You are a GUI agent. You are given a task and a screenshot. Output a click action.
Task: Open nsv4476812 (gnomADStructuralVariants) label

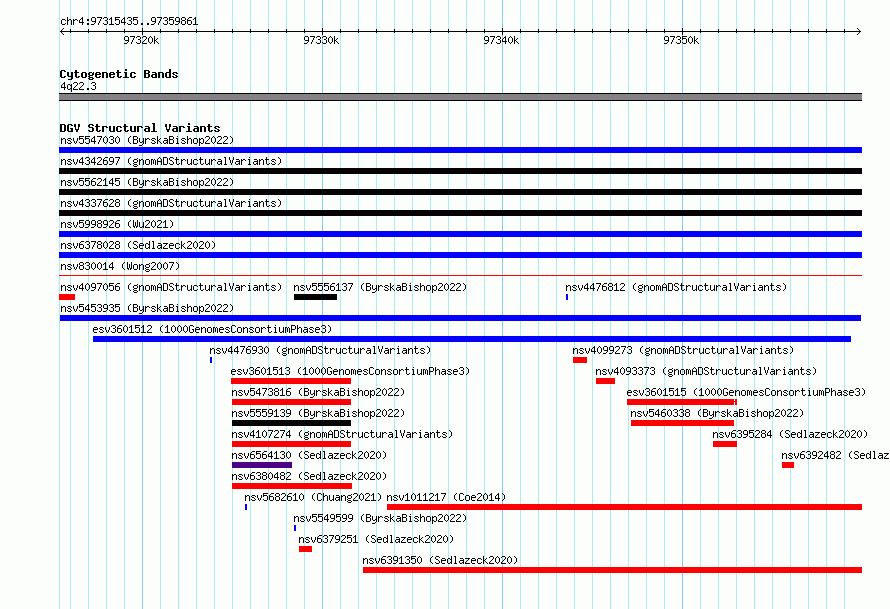click(676, 287)
